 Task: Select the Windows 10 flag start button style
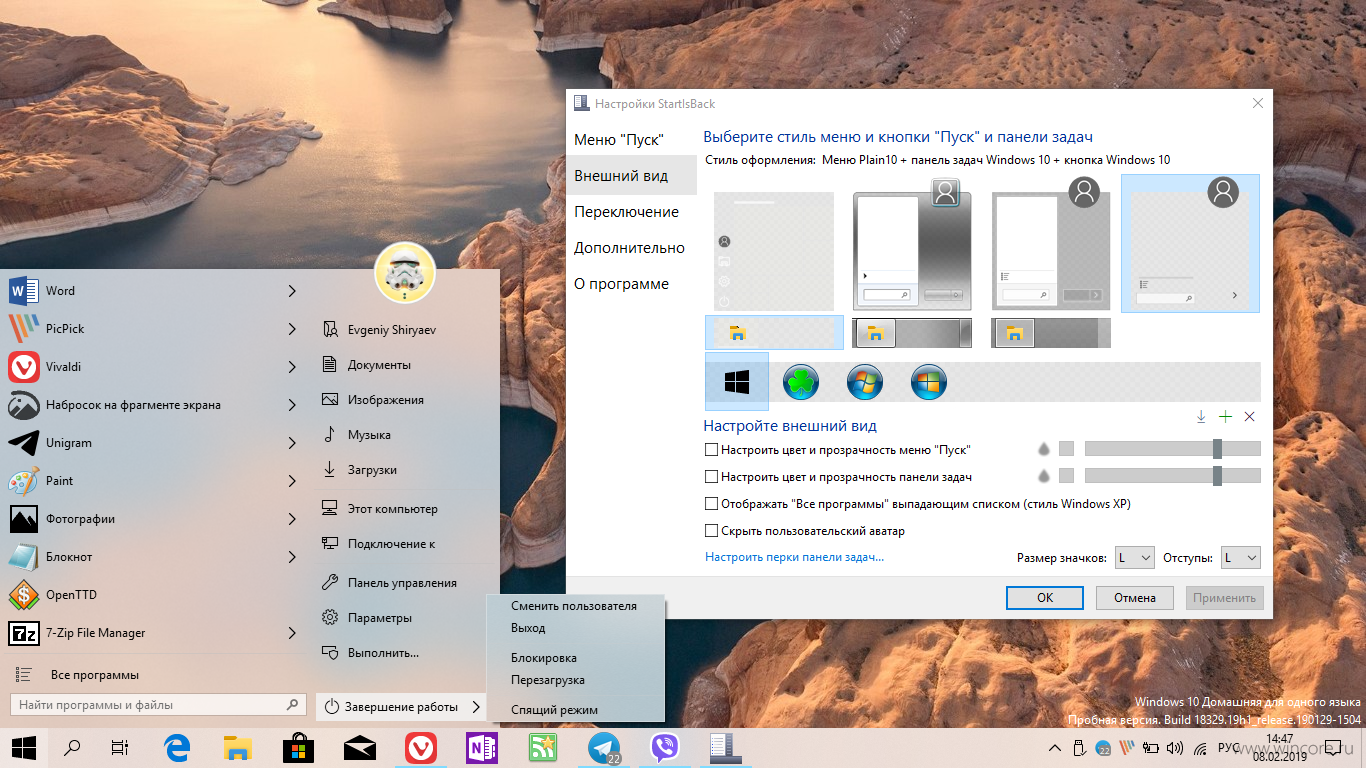(737, 381)
